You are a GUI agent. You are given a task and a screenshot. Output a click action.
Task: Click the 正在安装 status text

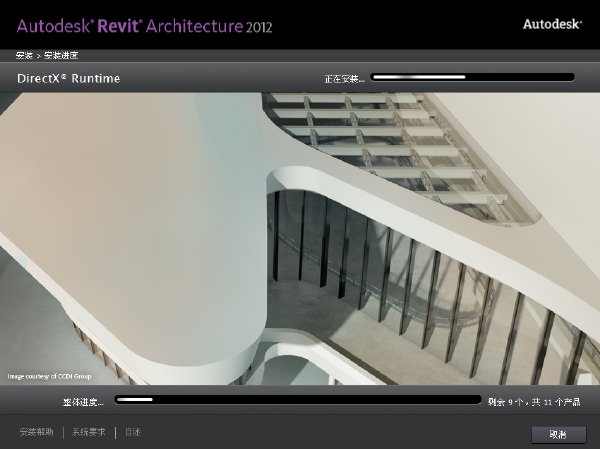[344, 79]
